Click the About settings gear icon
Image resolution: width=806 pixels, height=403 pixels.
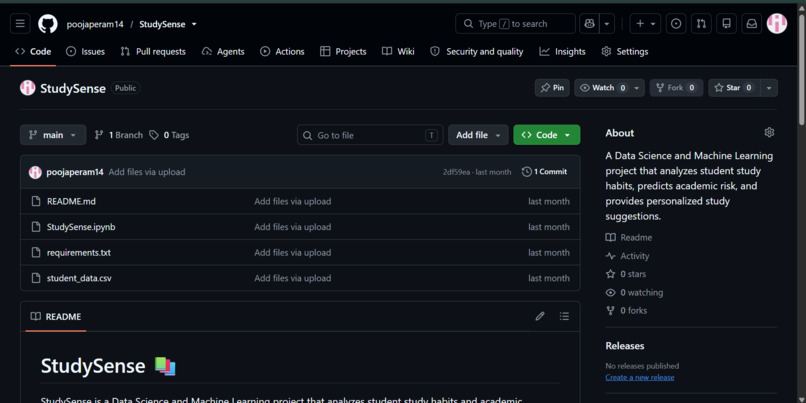tap(769, 133)
